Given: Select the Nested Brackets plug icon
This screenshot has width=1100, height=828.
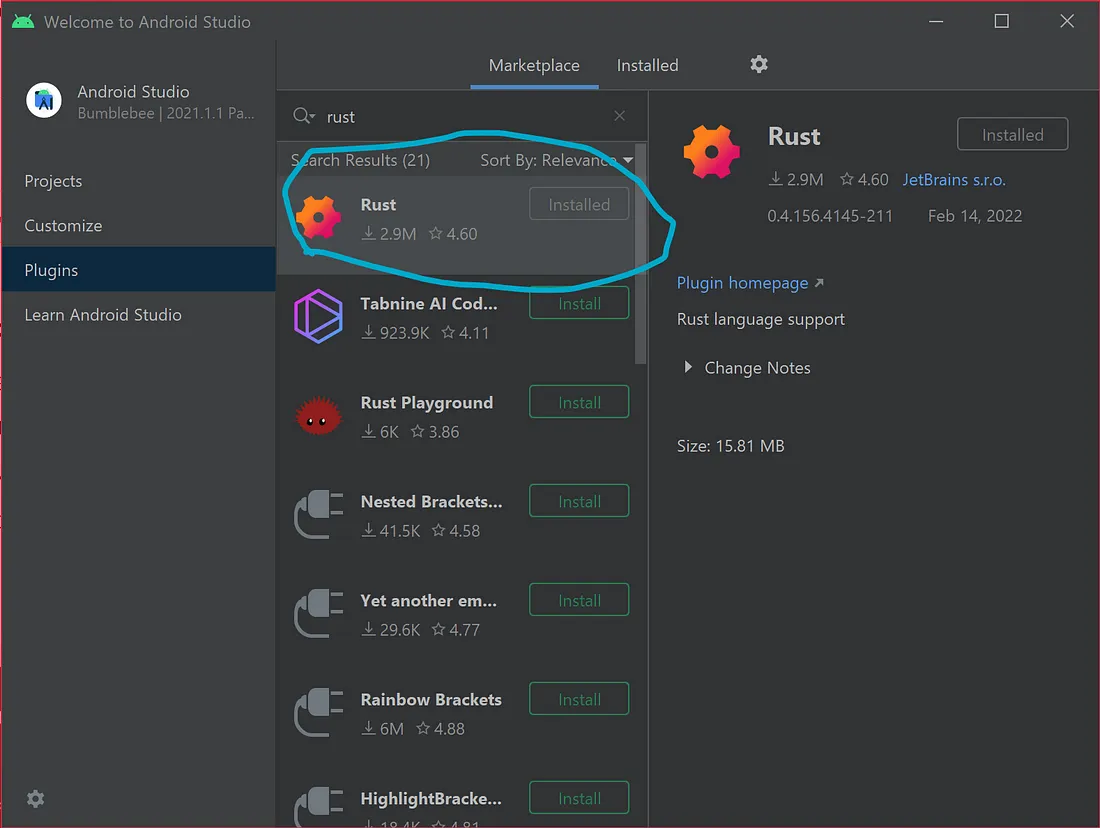Looking at the screenshot, I should [318, 514].
